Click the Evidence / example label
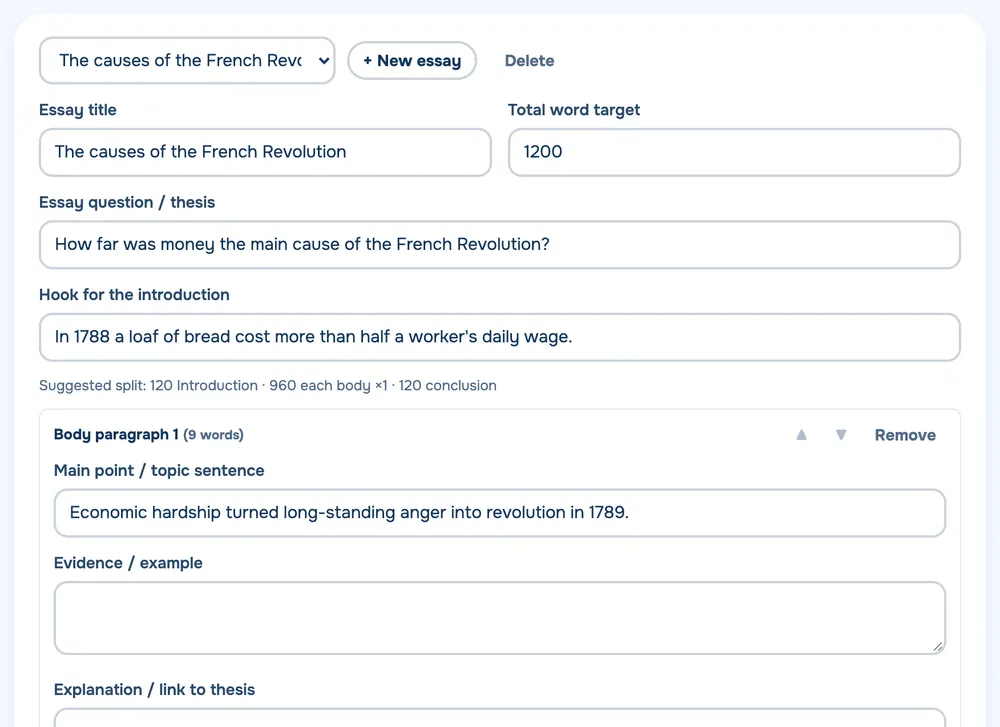1000x727 pixels. 128,562
